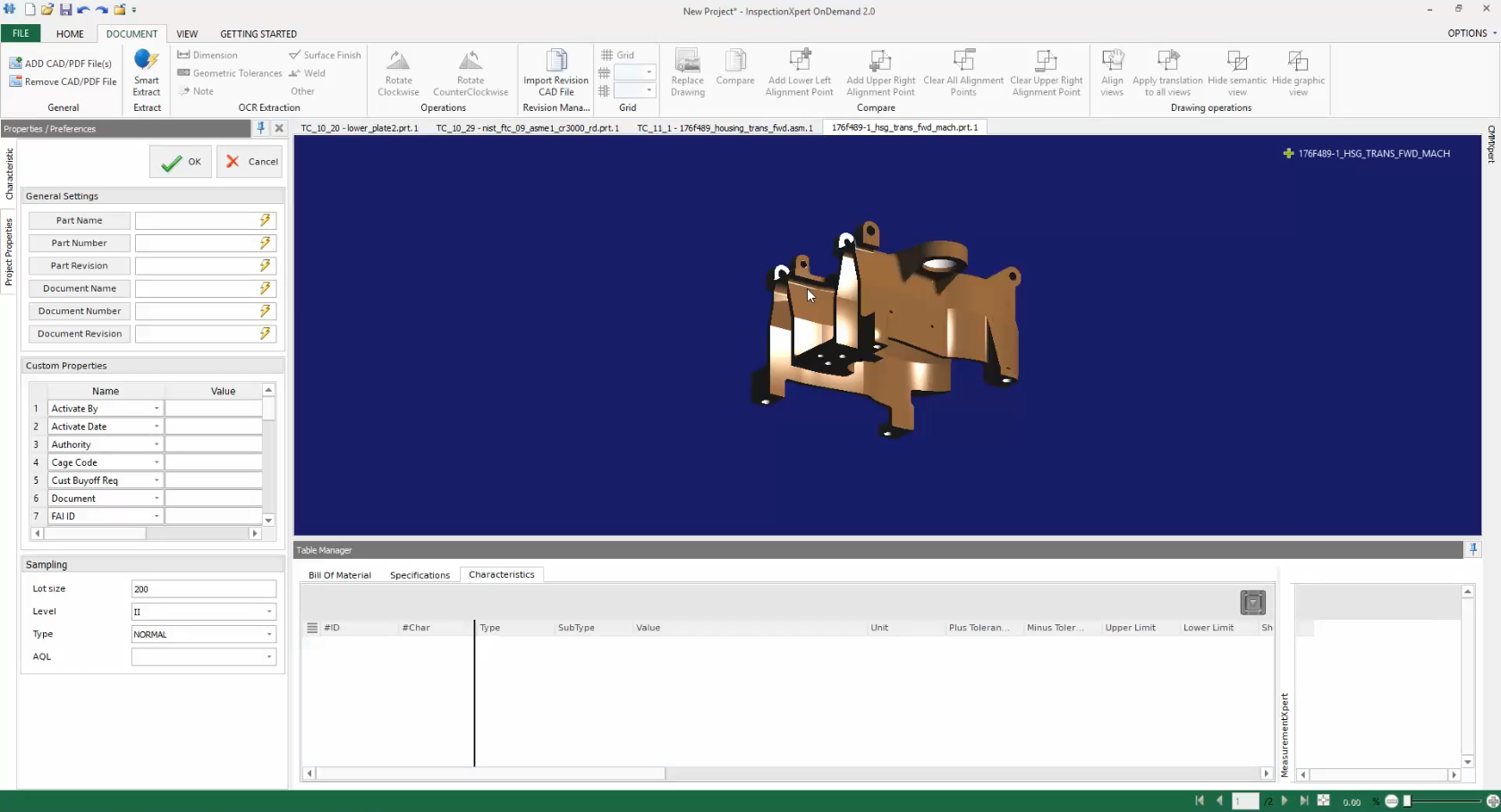Viewport: 1501px width, 812px height.
Task: Pin the Table Manager panel
Action: tap(1471, 549)
